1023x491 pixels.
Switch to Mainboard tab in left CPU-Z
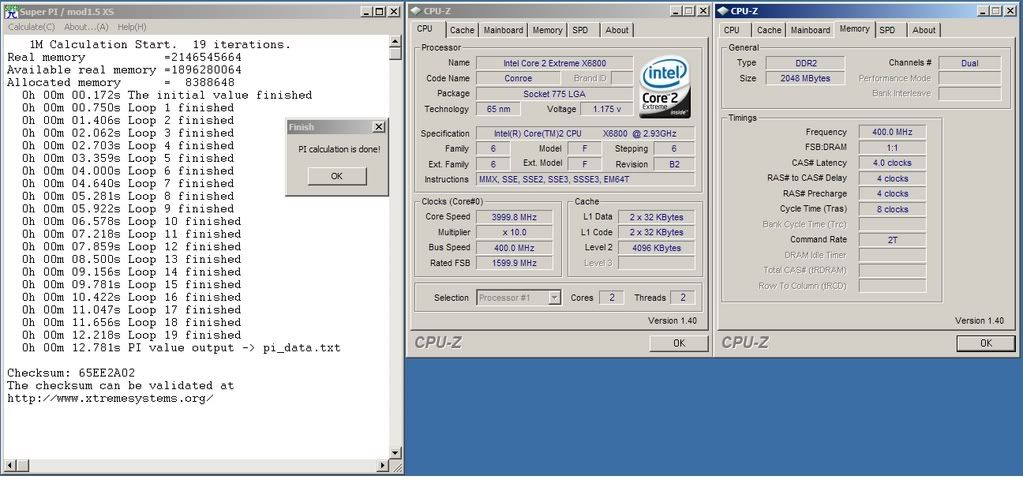point(503,30)
